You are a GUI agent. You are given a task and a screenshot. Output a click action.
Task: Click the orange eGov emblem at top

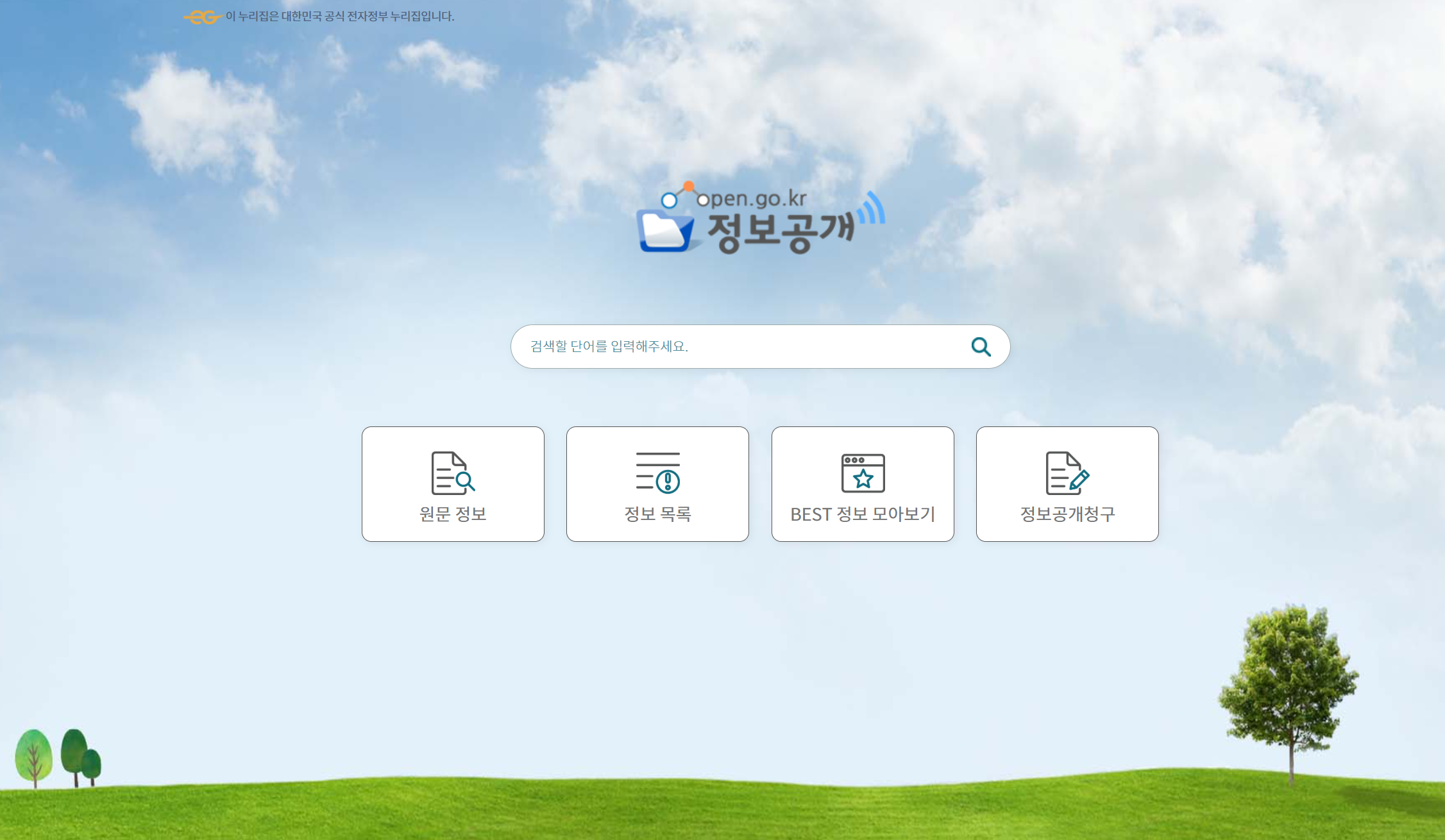(203, 17)
